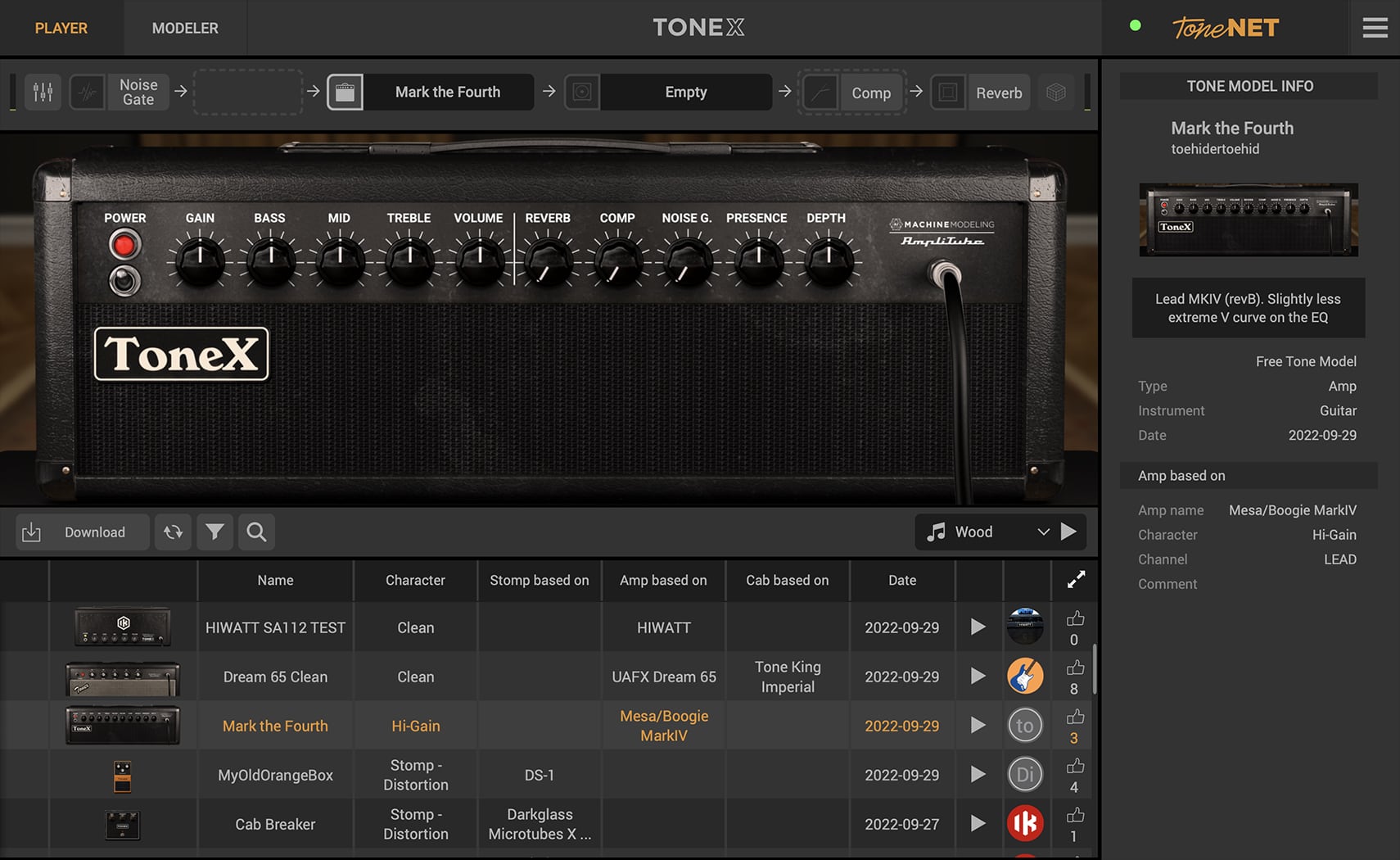Click the NOISE G. knob
Viewport: 1400px width, 860px height.
point(688,260)
